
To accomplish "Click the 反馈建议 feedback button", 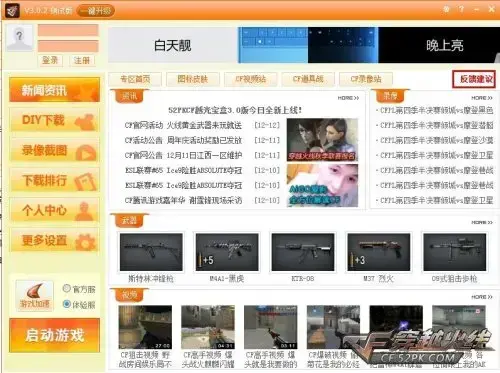I will (x=474, y=79).
